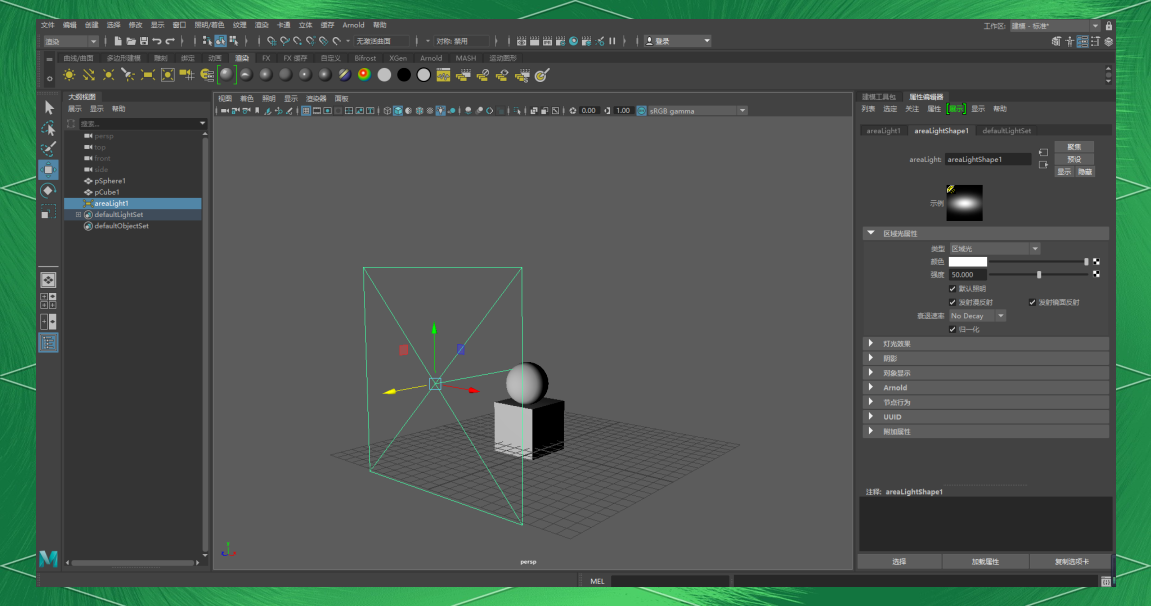The height and width of the screenshot is (606, 1151).
Task: Activate the Lasso select tool
Action: [48, 128]
